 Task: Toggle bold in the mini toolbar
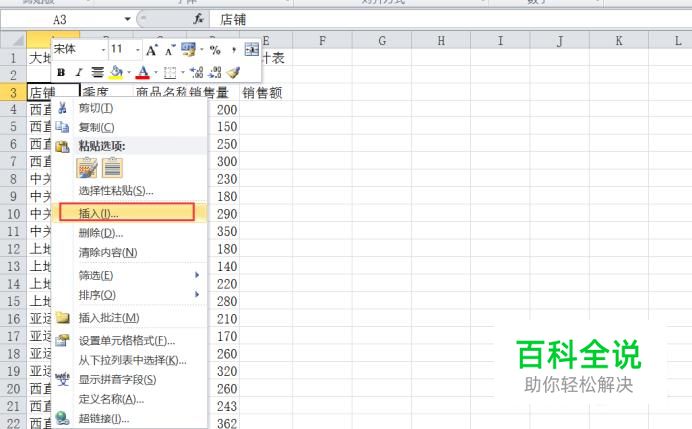click(x=61, y=72)
